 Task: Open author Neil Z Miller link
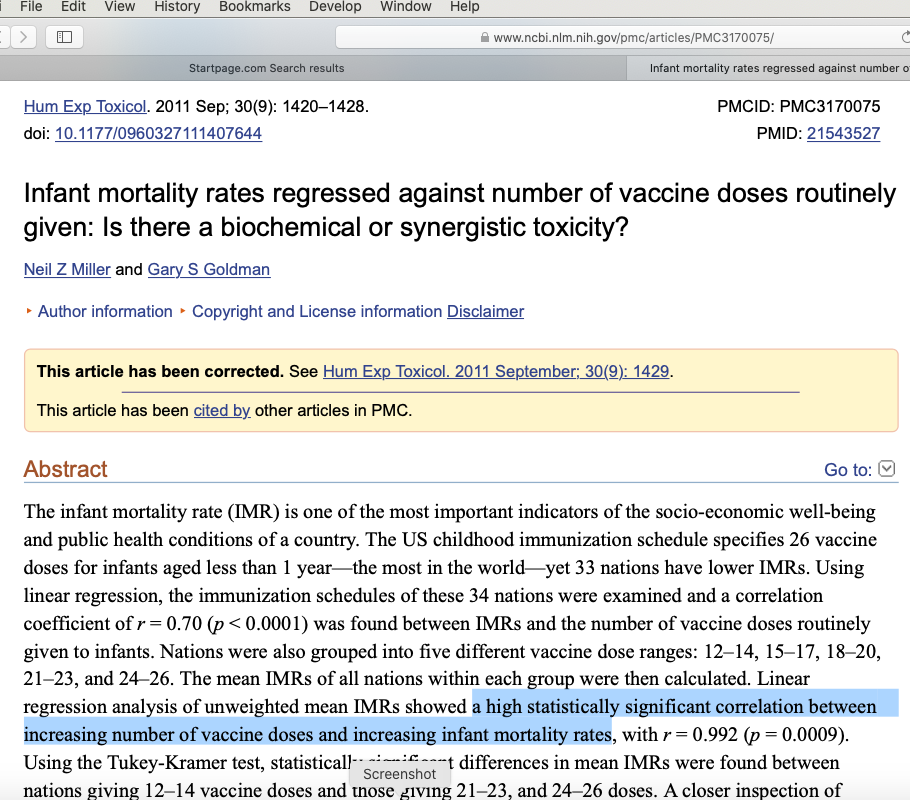click(67, 269)
